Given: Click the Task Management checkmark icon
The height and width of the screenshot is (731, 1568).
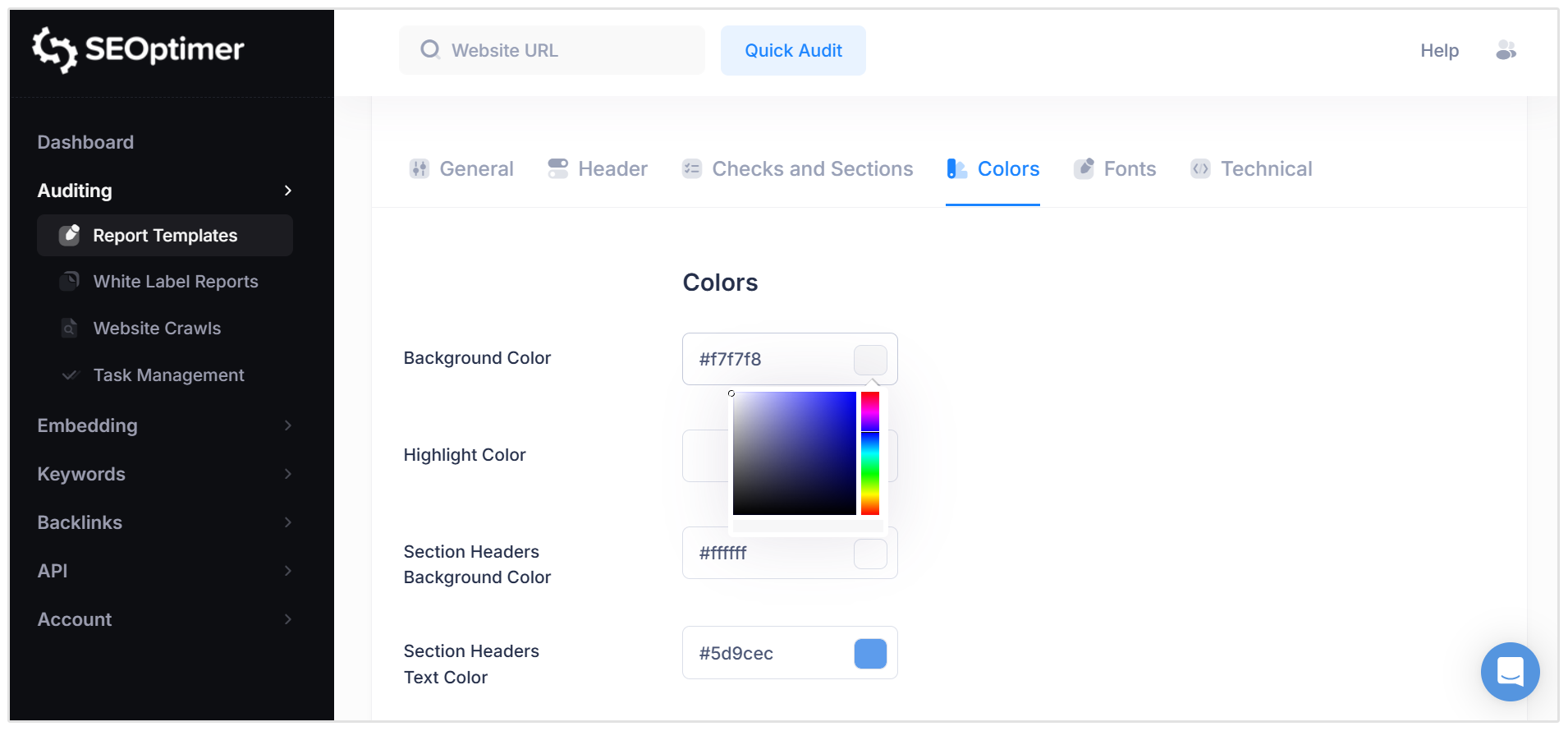Looking at the screenshot, I should point(71,375).
